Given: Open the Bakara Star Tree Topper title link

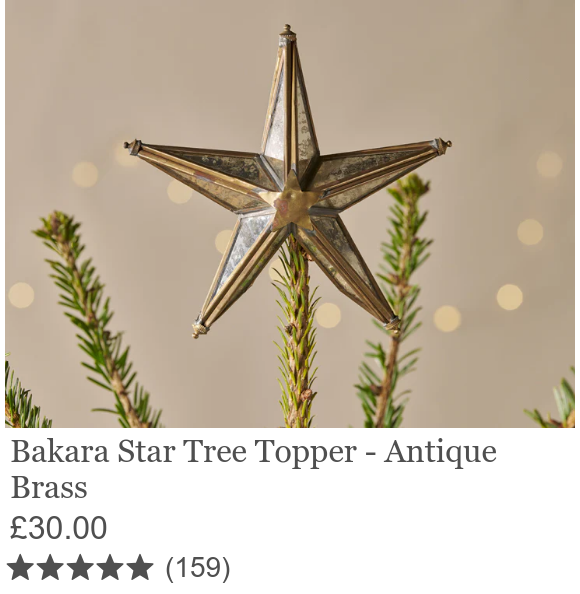Looking at the screenshot, I should click(x=253, y=469).
